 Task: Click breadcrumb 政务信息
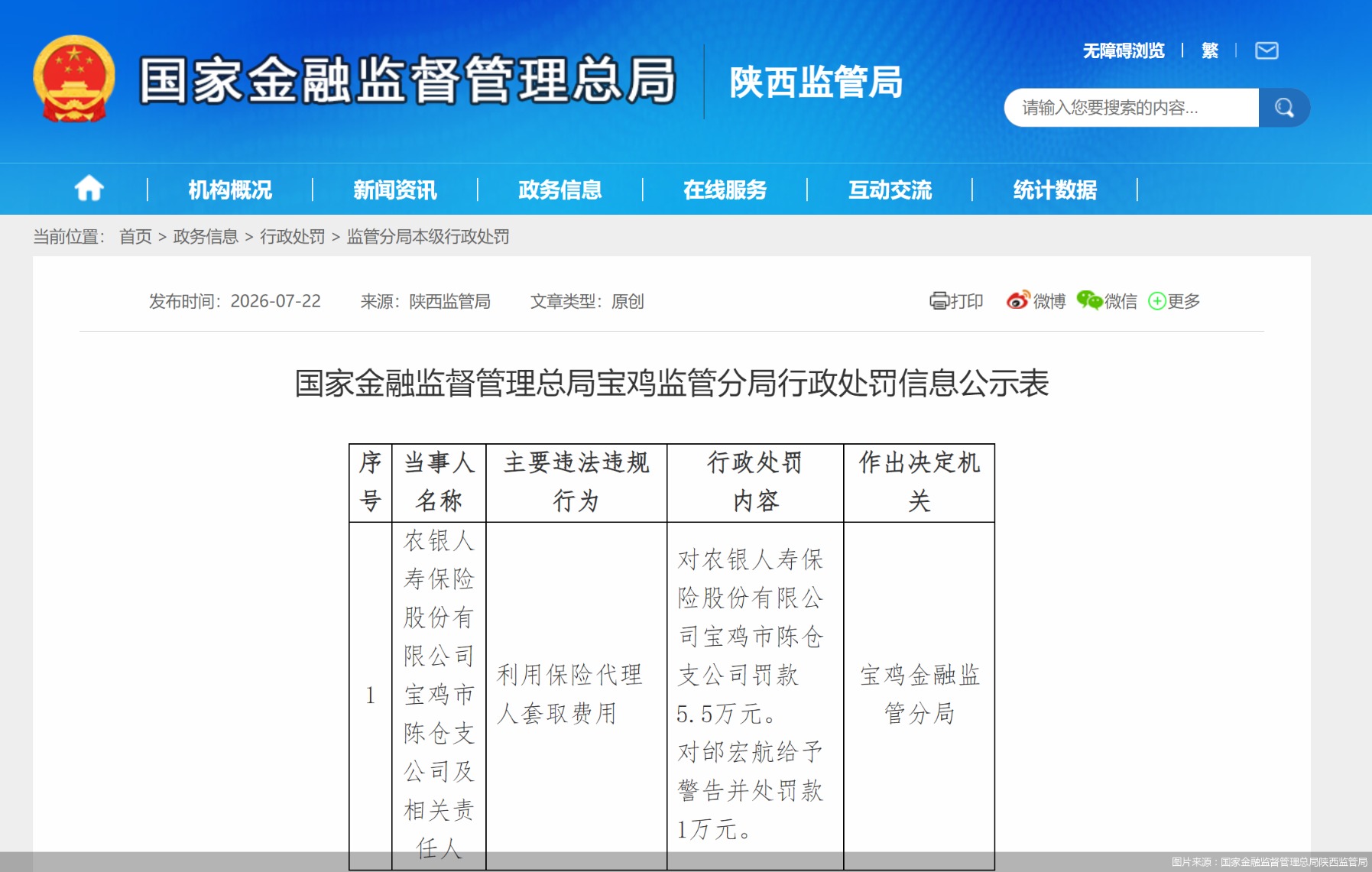pyautogui.click(x=206, y=237)
